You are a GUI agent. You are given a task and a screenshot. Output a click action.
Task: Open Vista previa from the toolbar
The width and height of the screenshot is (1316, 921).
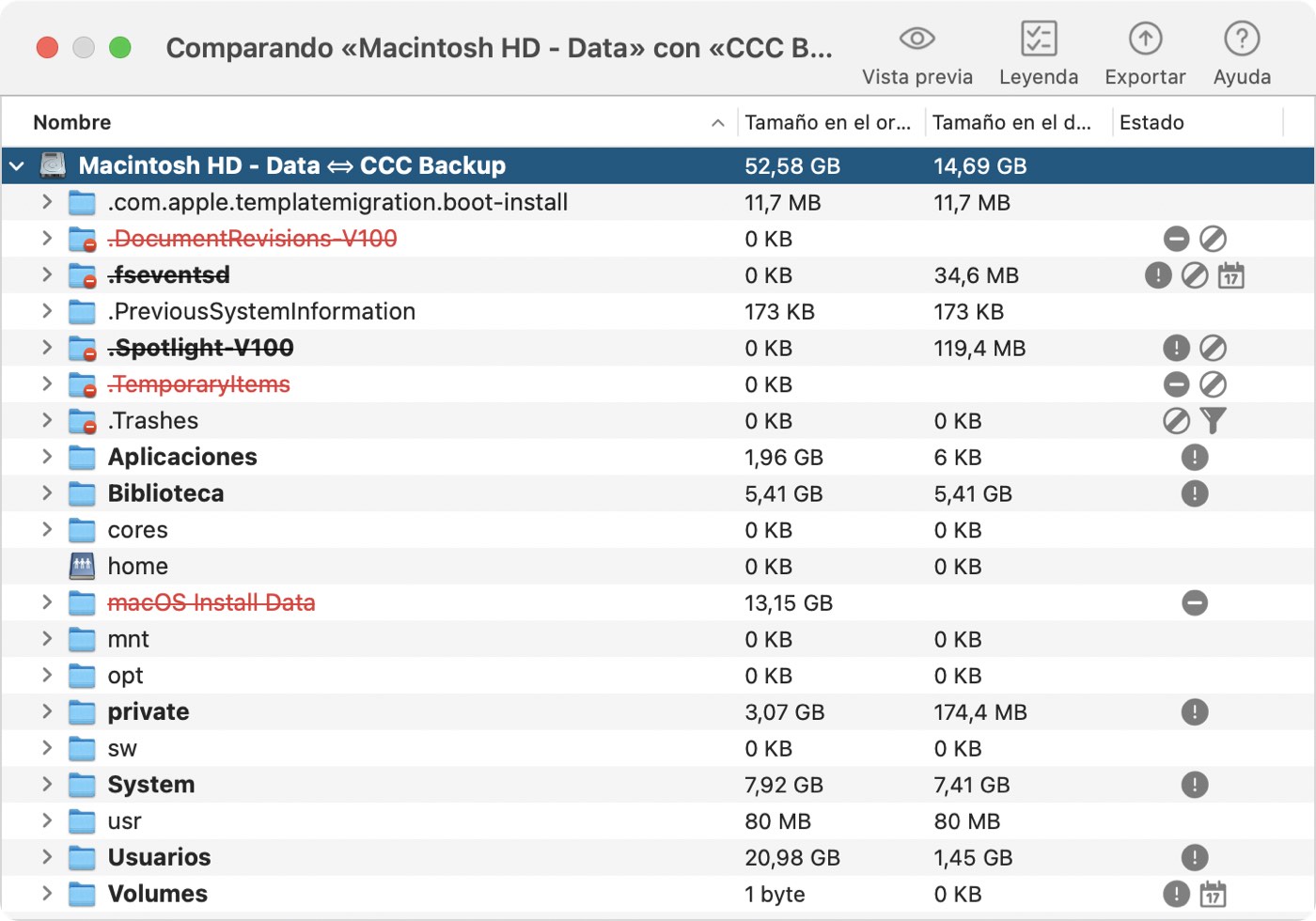(916, 55)
